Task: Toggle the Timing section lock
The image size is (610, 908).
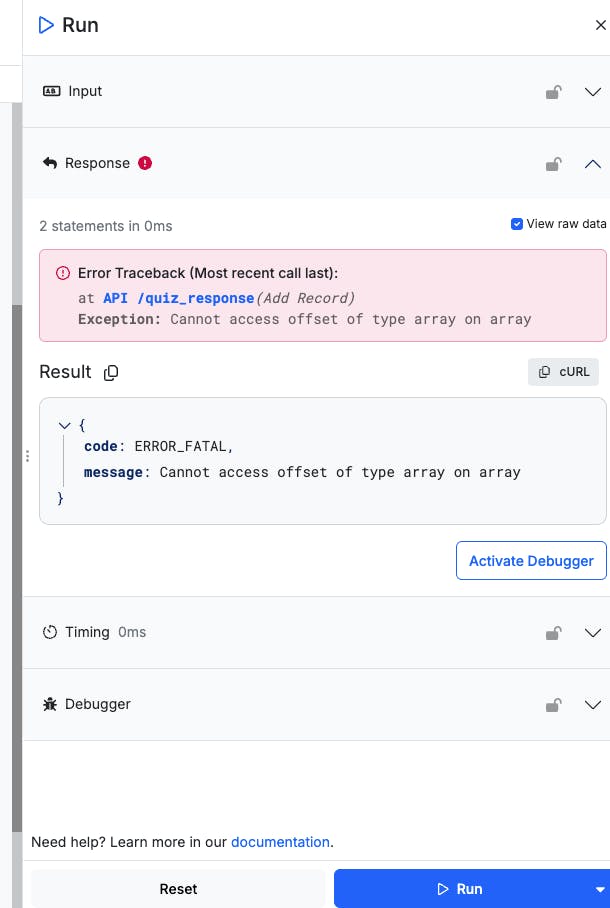Action: pos(553,633)
